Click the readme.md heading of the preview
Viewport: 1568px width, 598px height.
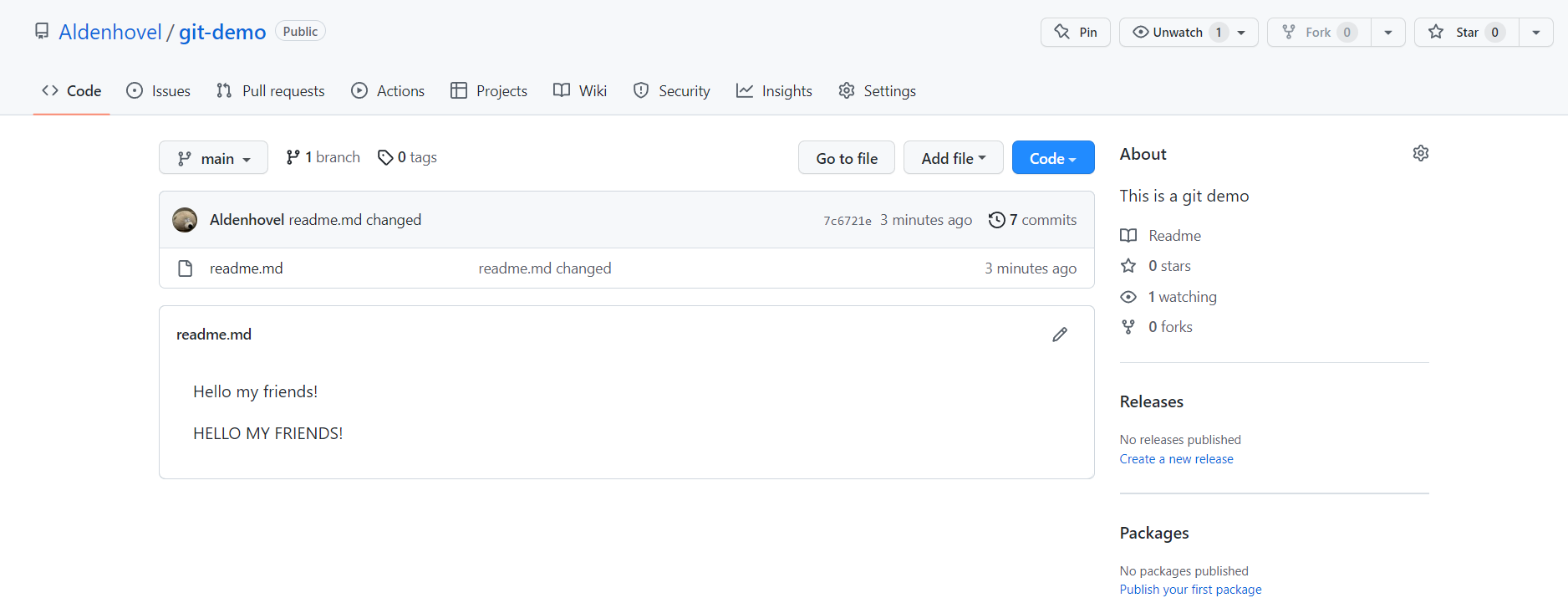pyautogui.click(x=214, y=335)
